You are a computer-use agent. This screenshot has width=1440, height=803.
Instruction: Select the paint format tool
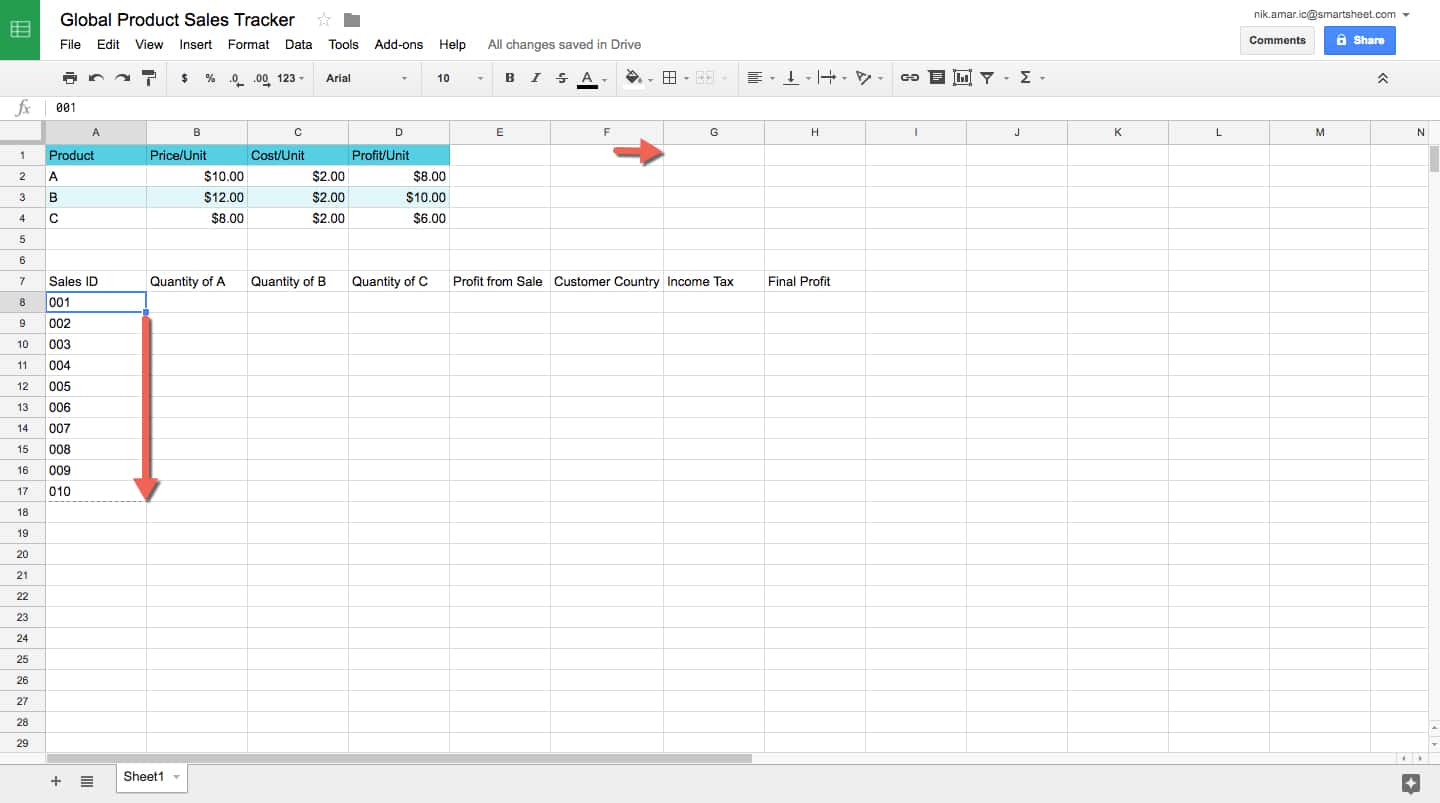149,78
